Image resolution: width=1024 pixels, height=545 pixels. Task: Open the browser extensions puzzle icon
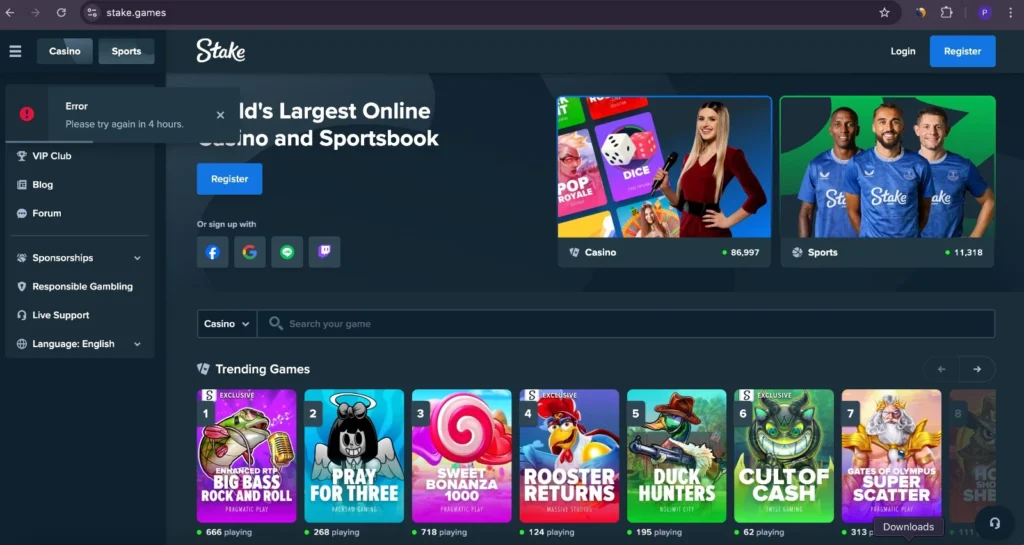[947, 13]
